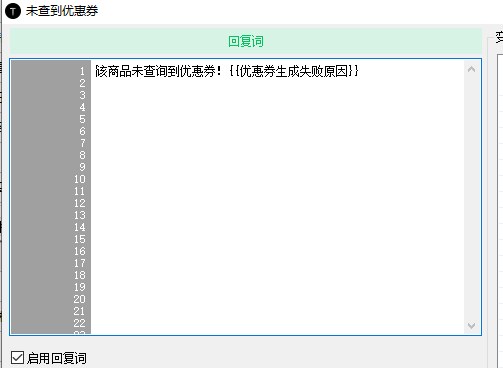Click the window title 未查到优惠券
This screenshot has height=368, width=503.
point(62,11)
